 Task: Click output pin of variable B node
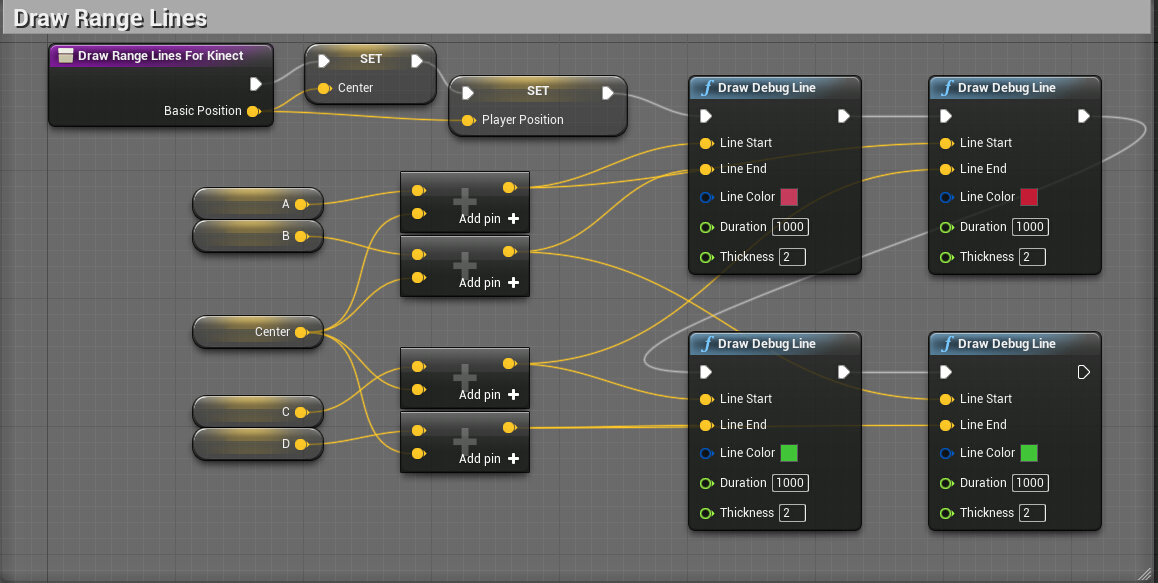(301, 236)
